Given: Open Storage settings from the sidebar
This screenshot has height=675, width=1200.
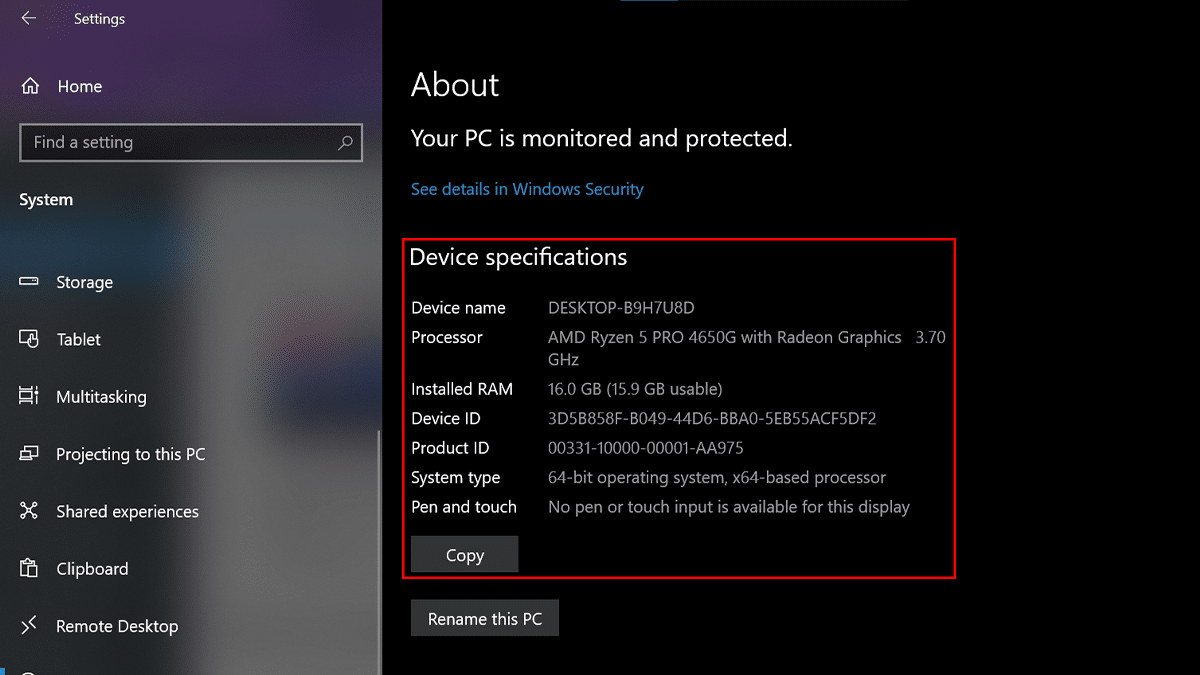Looking at the screenshot, I should 84,282.
